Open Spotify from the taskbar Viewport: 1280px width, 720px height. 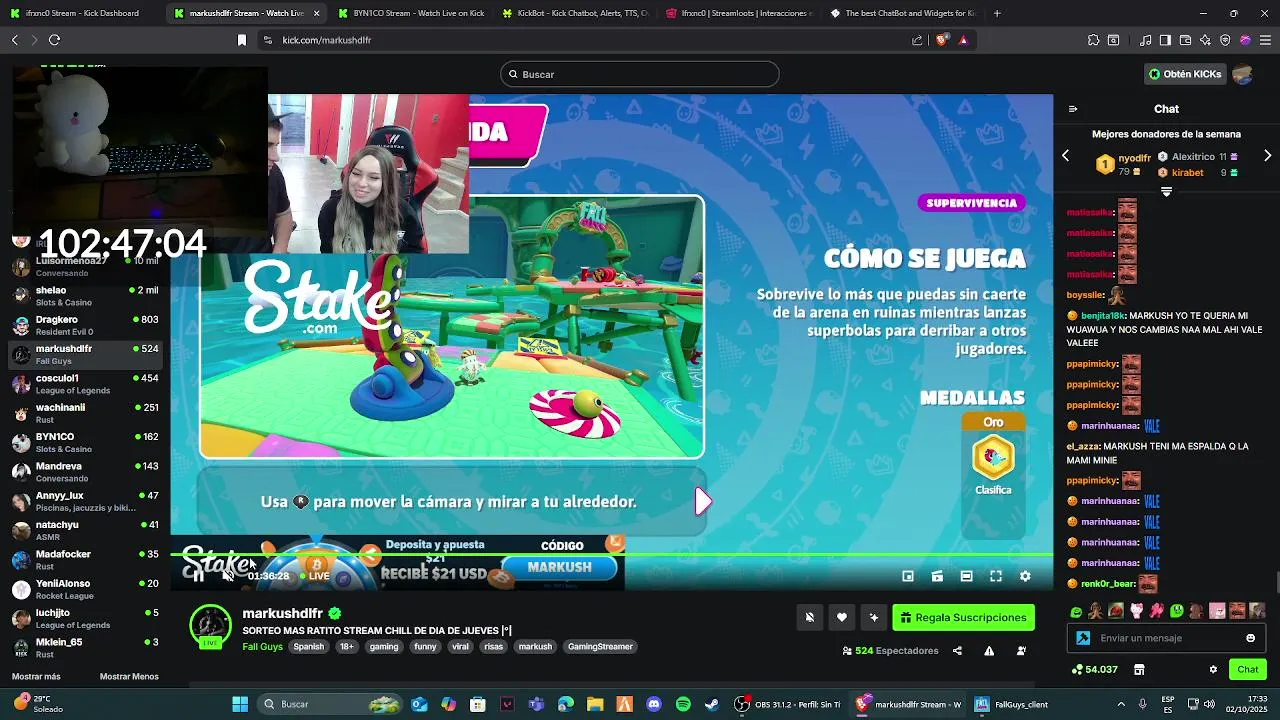(x=683, y=704)
